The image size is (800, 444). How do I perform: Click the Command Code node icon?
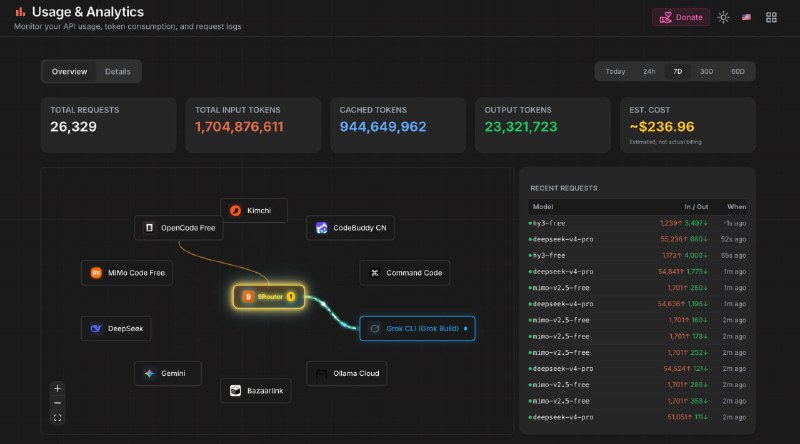click(374, 273)
